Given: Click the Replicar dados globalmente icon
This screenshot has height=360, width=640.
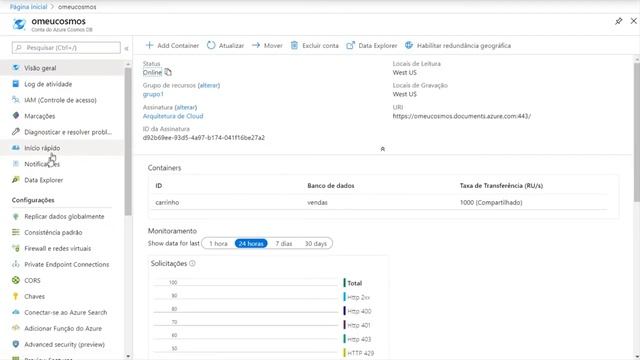Looking at the screenshot, I should [x=16, y=216].
